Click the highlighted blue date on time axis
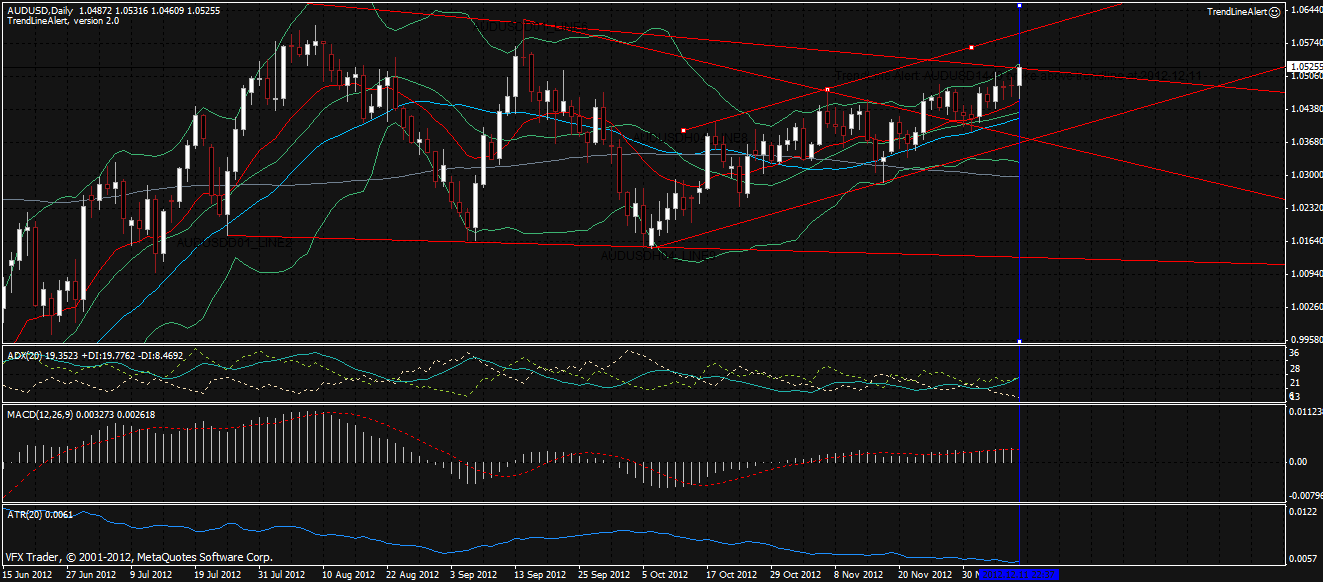 click(1018, 575)
